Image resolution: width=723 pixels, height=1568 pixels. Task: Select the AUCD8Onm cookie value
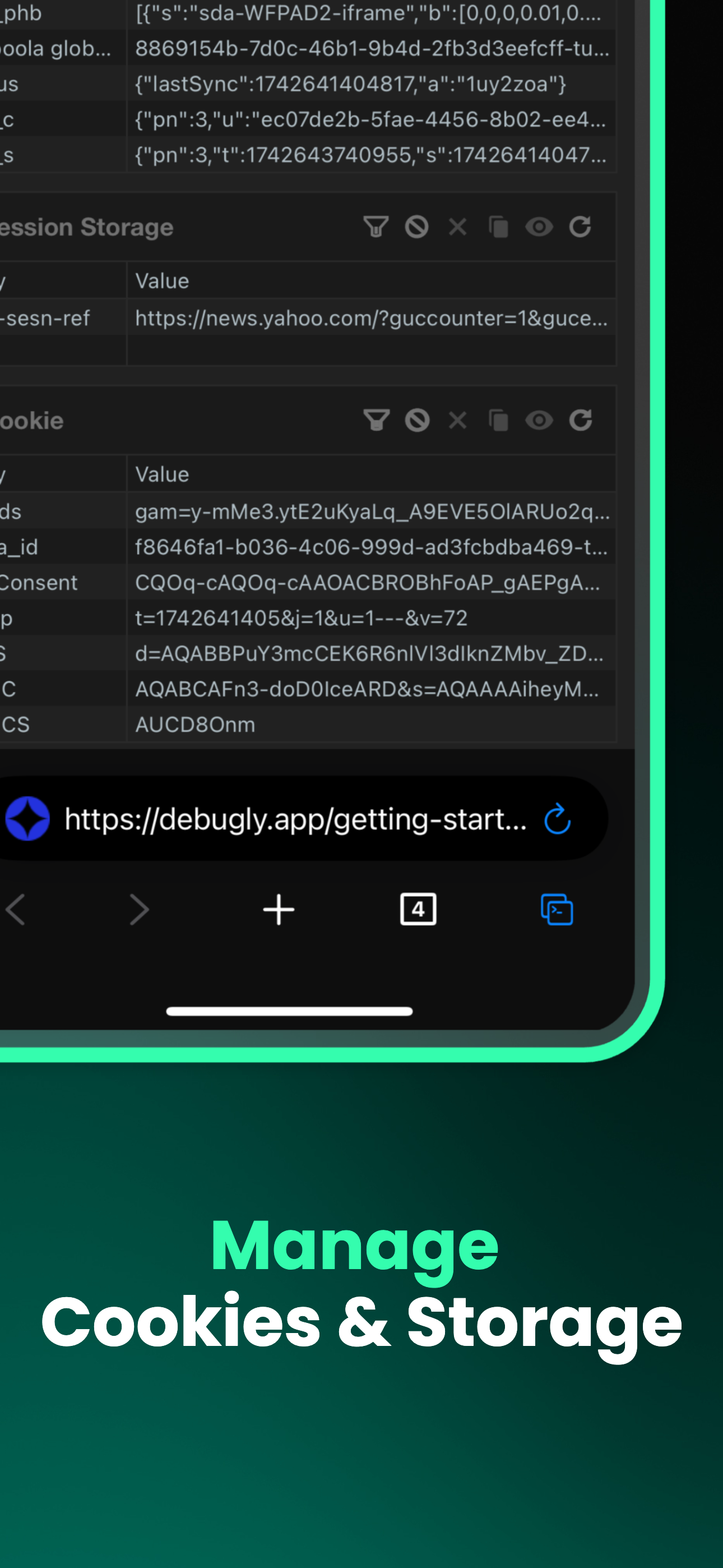tap(371, 724)
